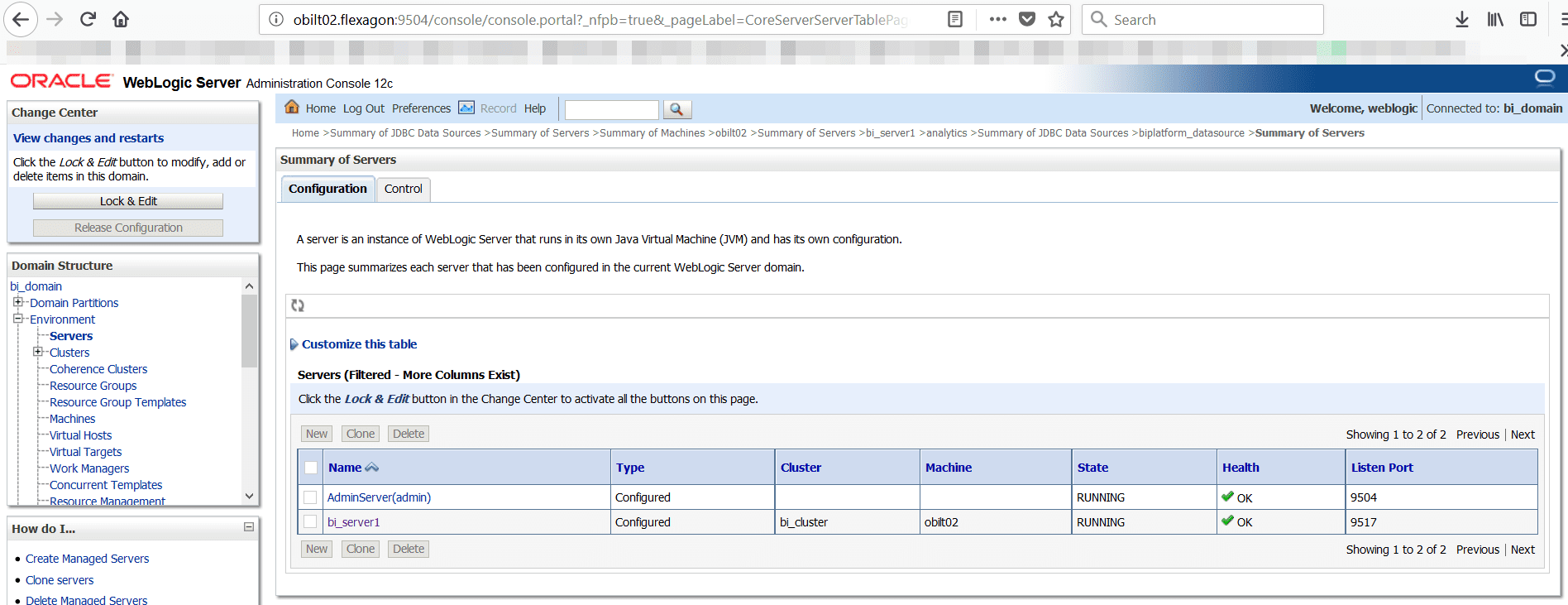Click top New button above table

(x=317, y=434)
